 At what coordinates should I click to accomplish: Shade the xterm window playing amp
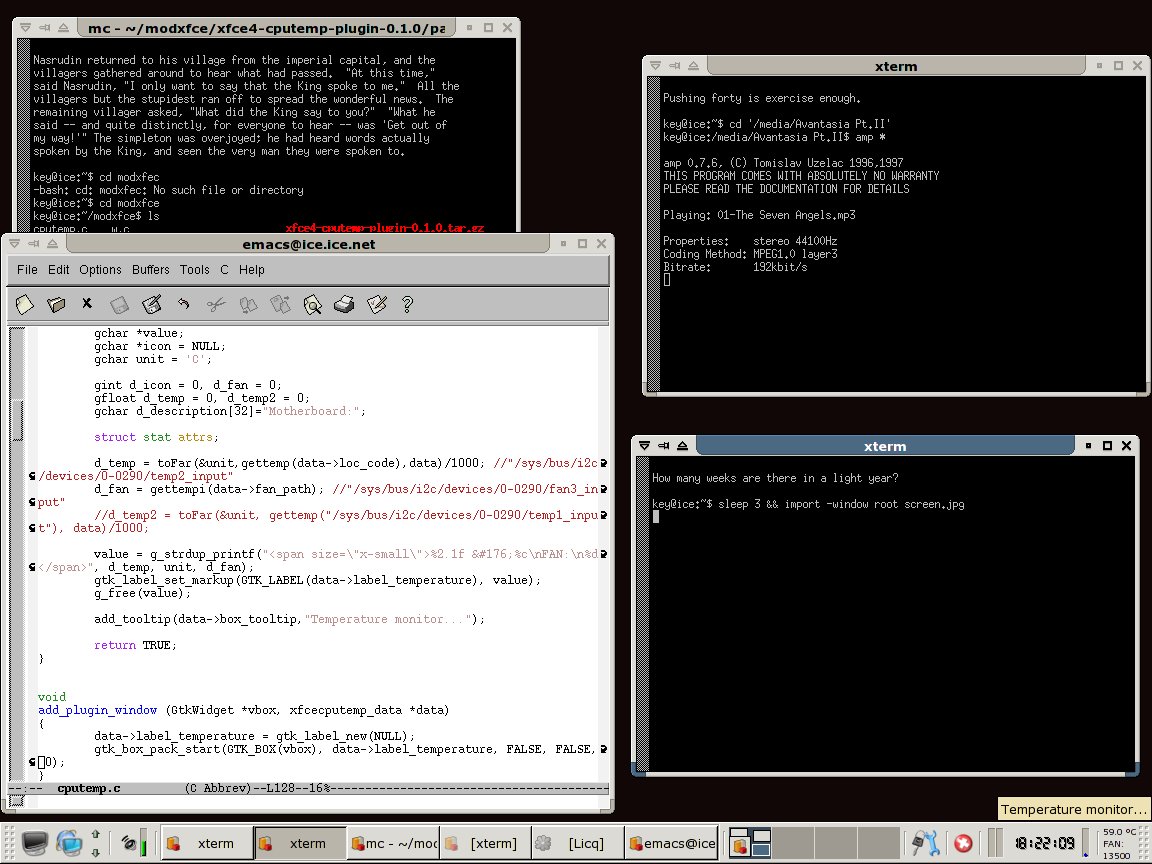tap(694, 65)
